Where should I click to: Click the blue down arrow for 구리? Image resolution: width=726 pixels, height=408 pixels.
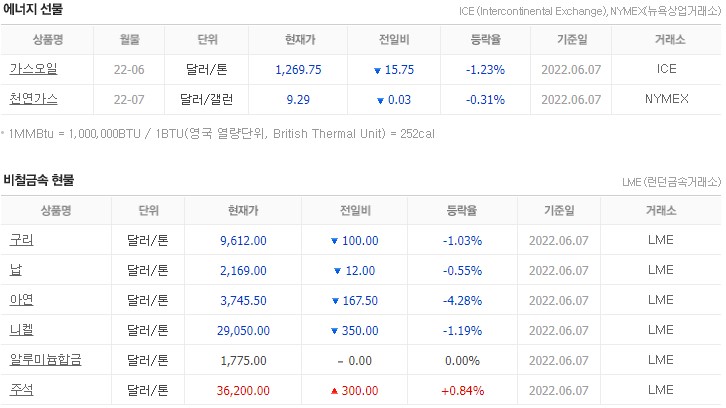[x=334, y=241]
